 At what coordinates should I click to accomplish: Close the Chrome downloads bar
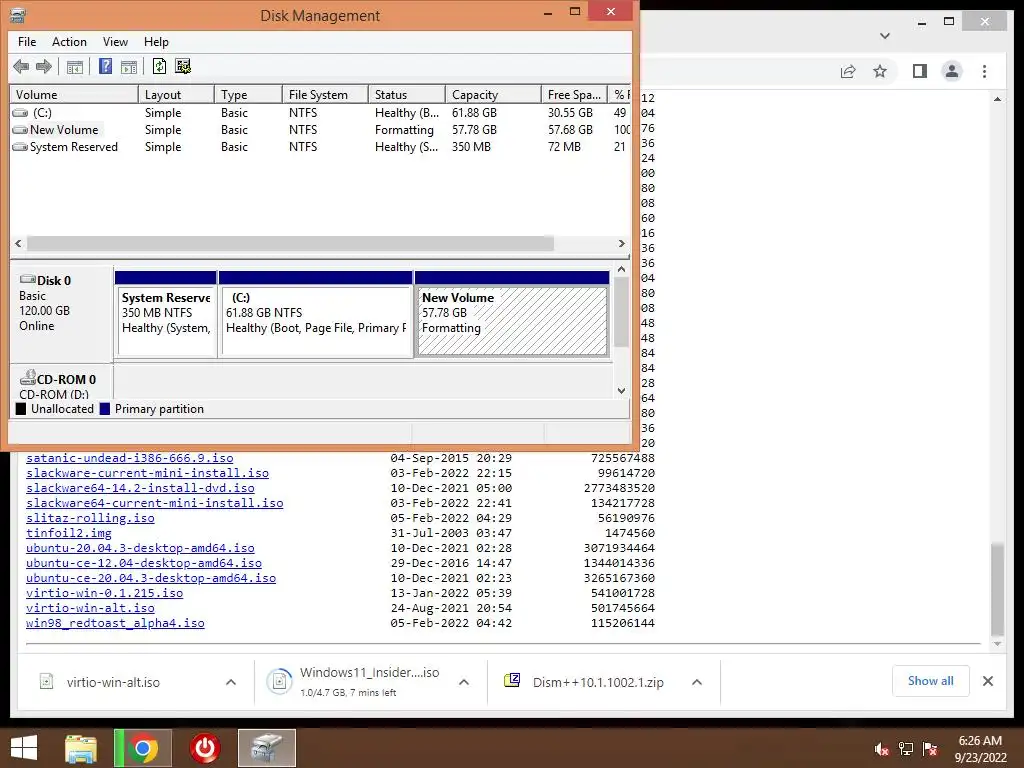(987, 681)
